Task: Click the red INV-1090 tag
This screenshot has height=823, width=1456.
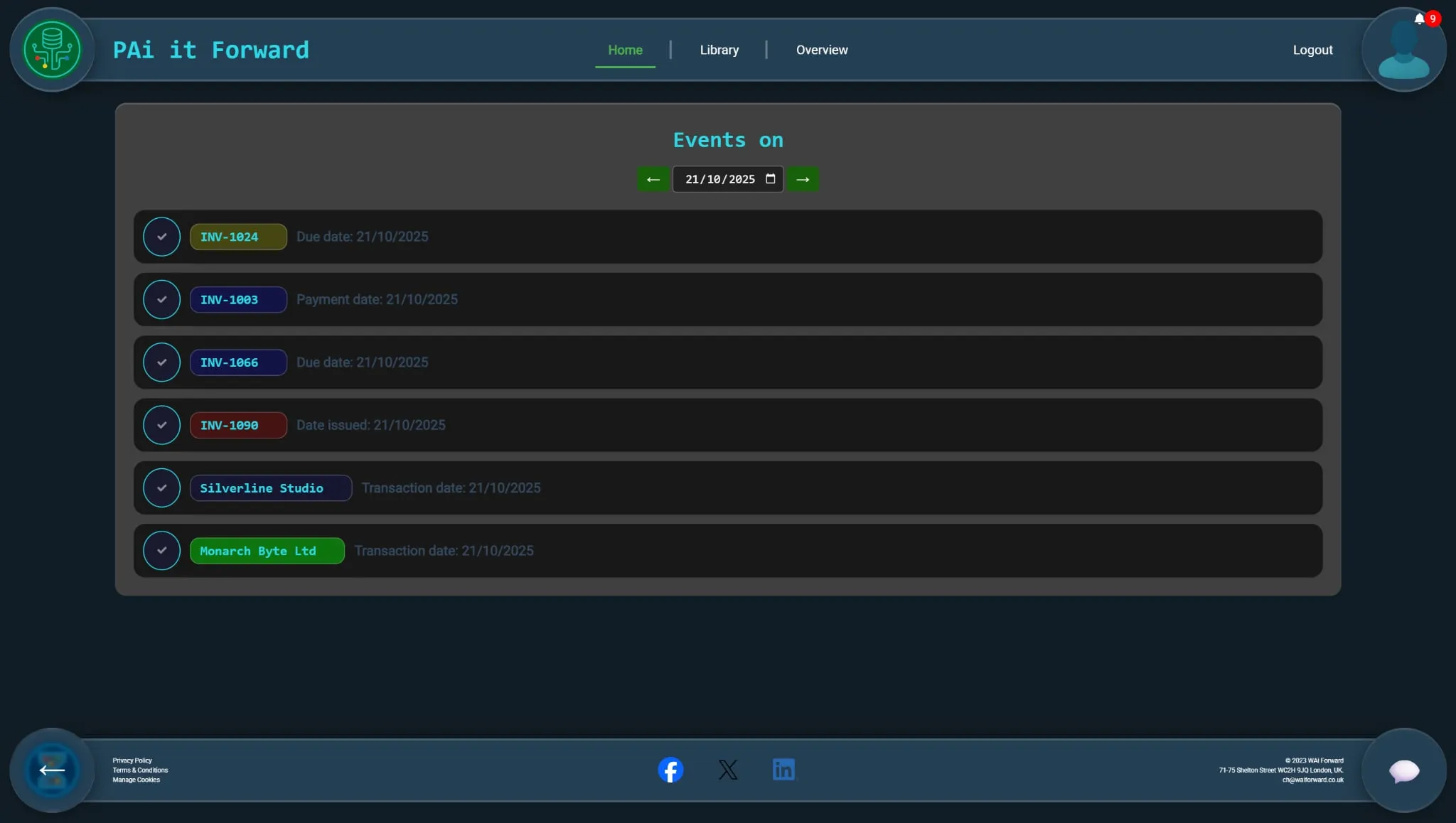Action: [x=238, y=425]
